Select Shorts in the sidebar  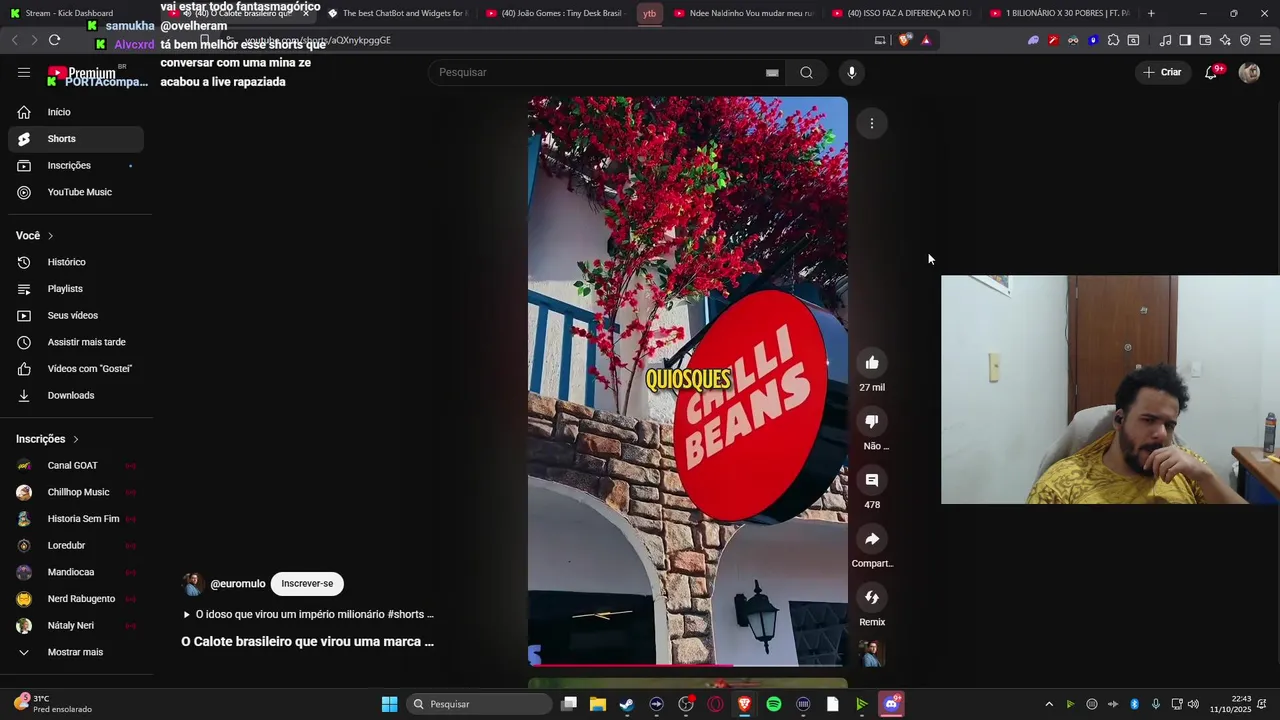(76, 139)
